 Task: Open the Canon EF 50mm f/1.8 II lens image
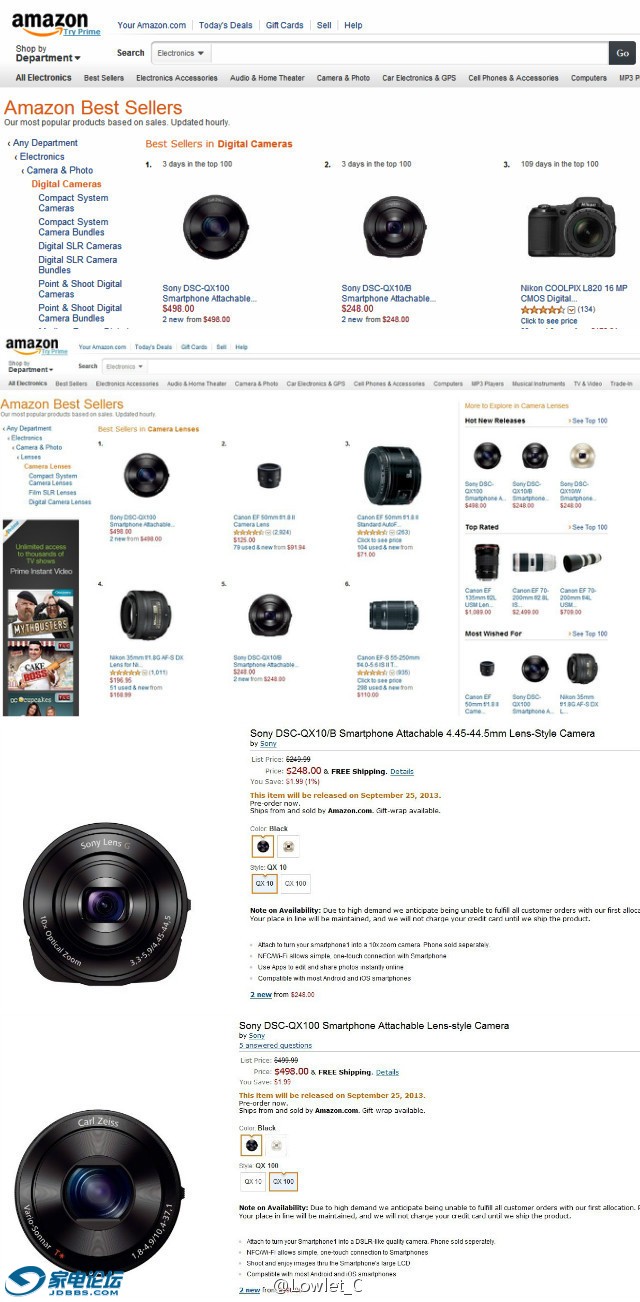(268, 474)
